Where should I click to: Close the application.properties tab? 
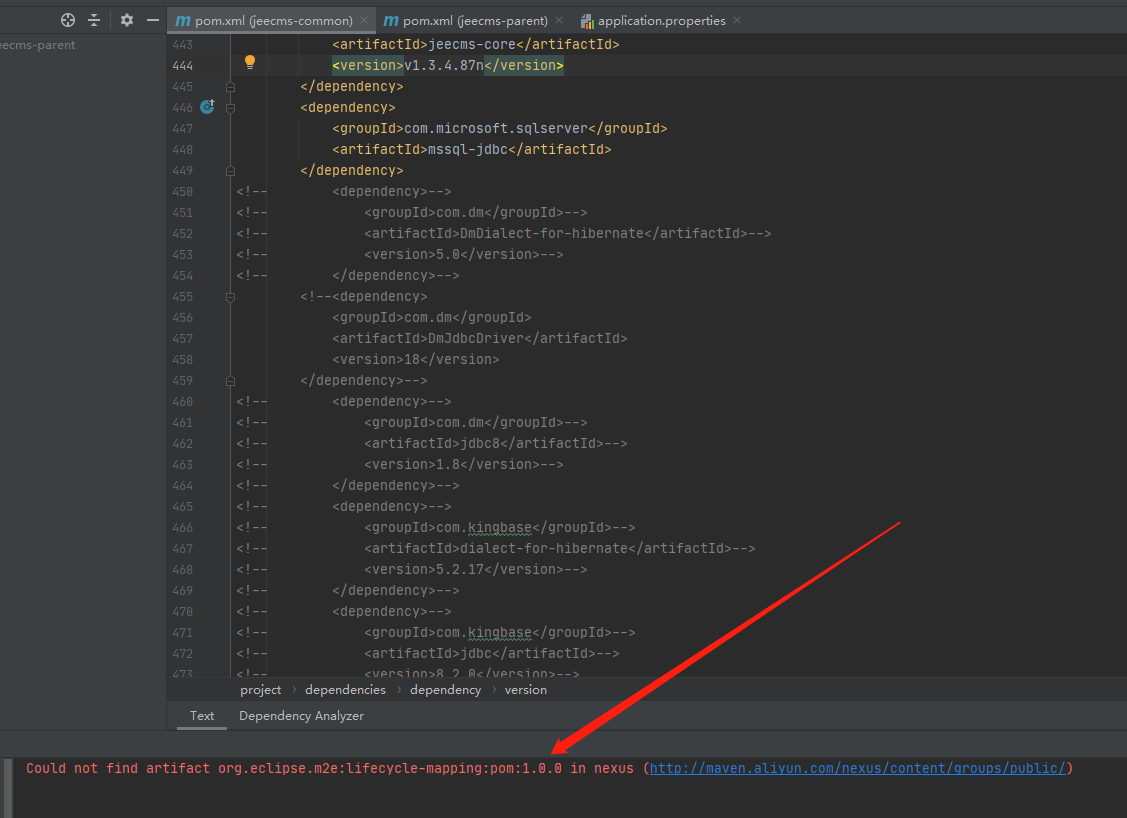pos(737,20)
